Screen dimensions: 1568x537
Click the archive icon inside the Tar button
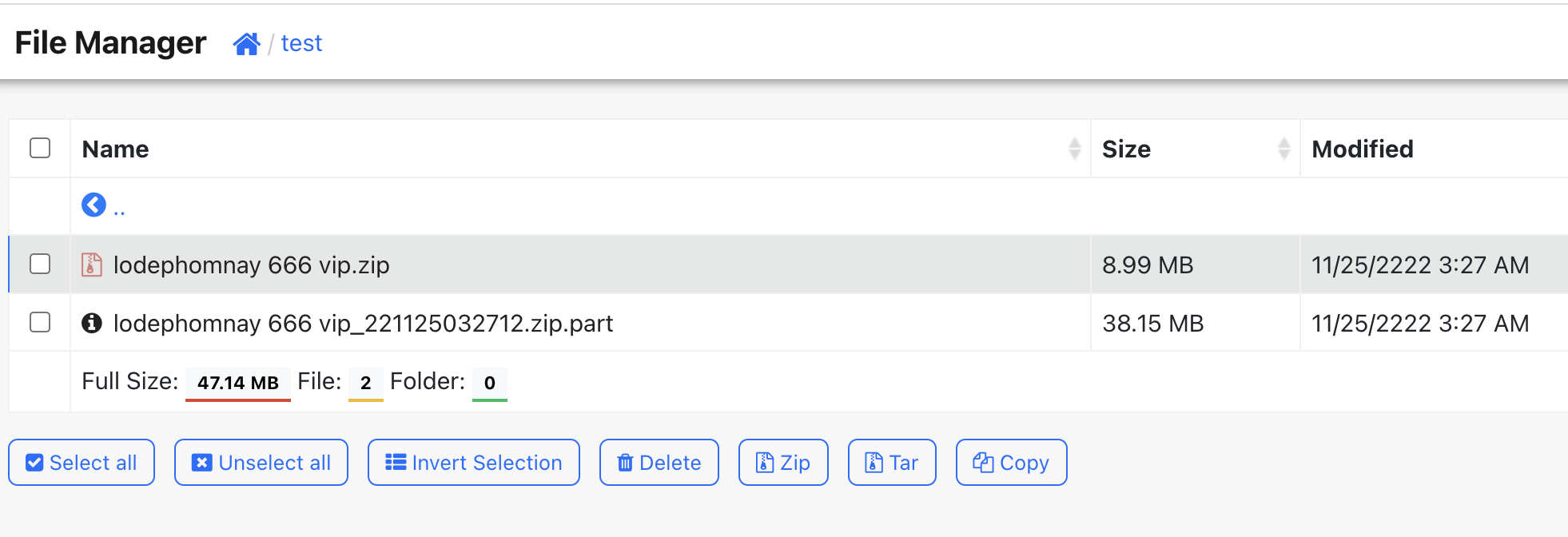click(872, 462)
